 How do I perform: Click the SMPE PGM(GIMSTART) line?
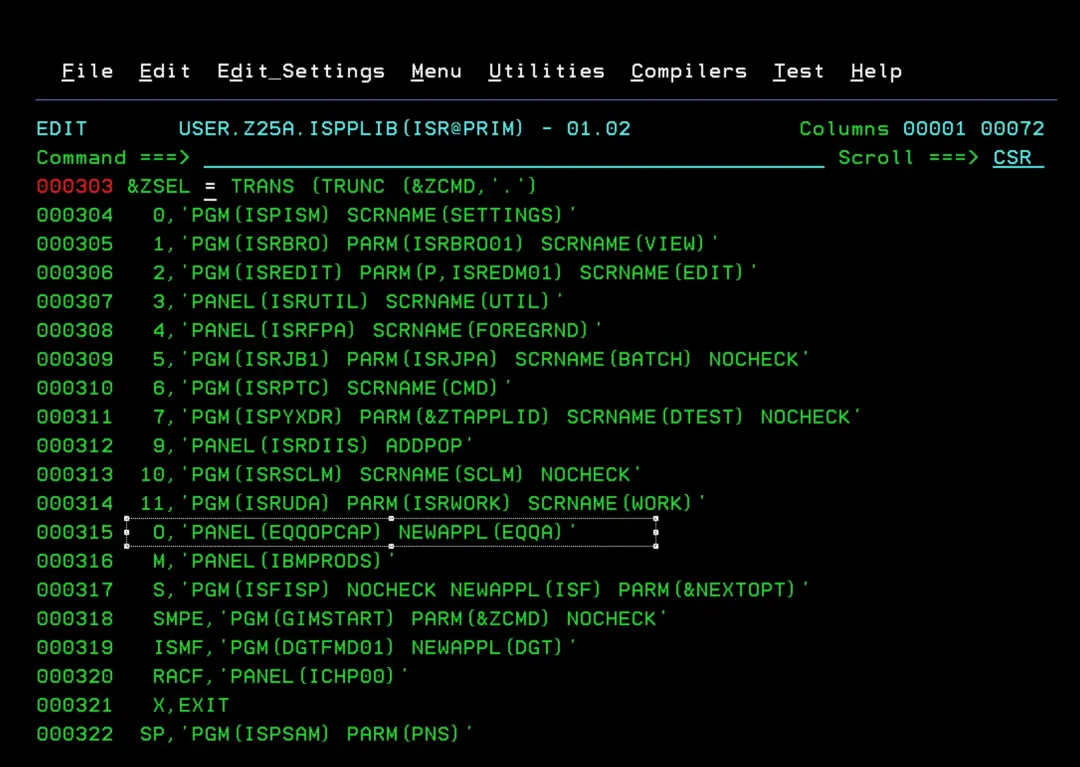409,619
